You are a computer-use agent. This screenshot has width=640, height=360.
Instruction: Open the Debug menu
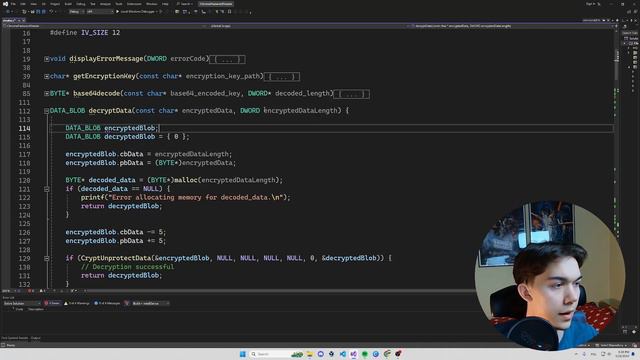(x=80, y=4)
